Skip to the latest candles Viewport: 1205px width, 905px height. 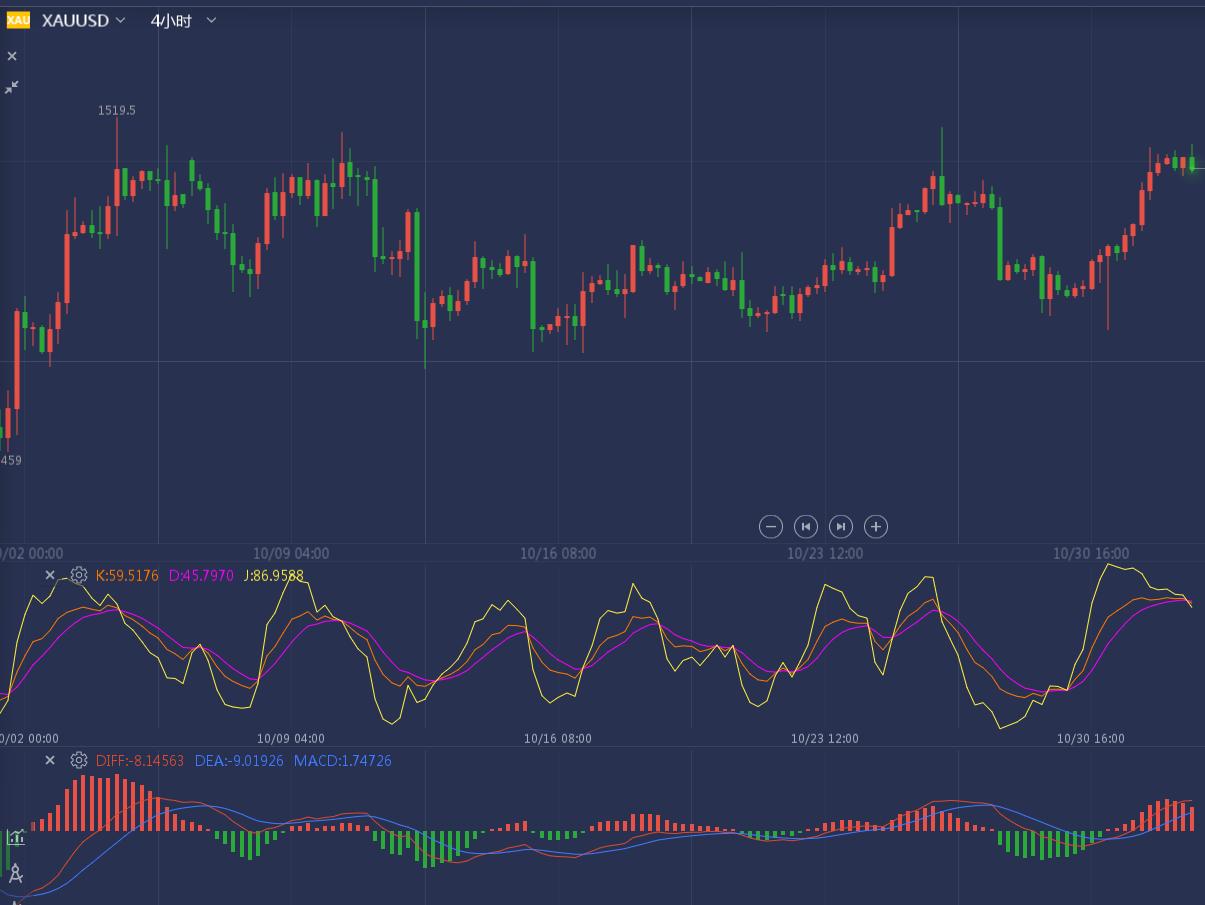(841, 526)
